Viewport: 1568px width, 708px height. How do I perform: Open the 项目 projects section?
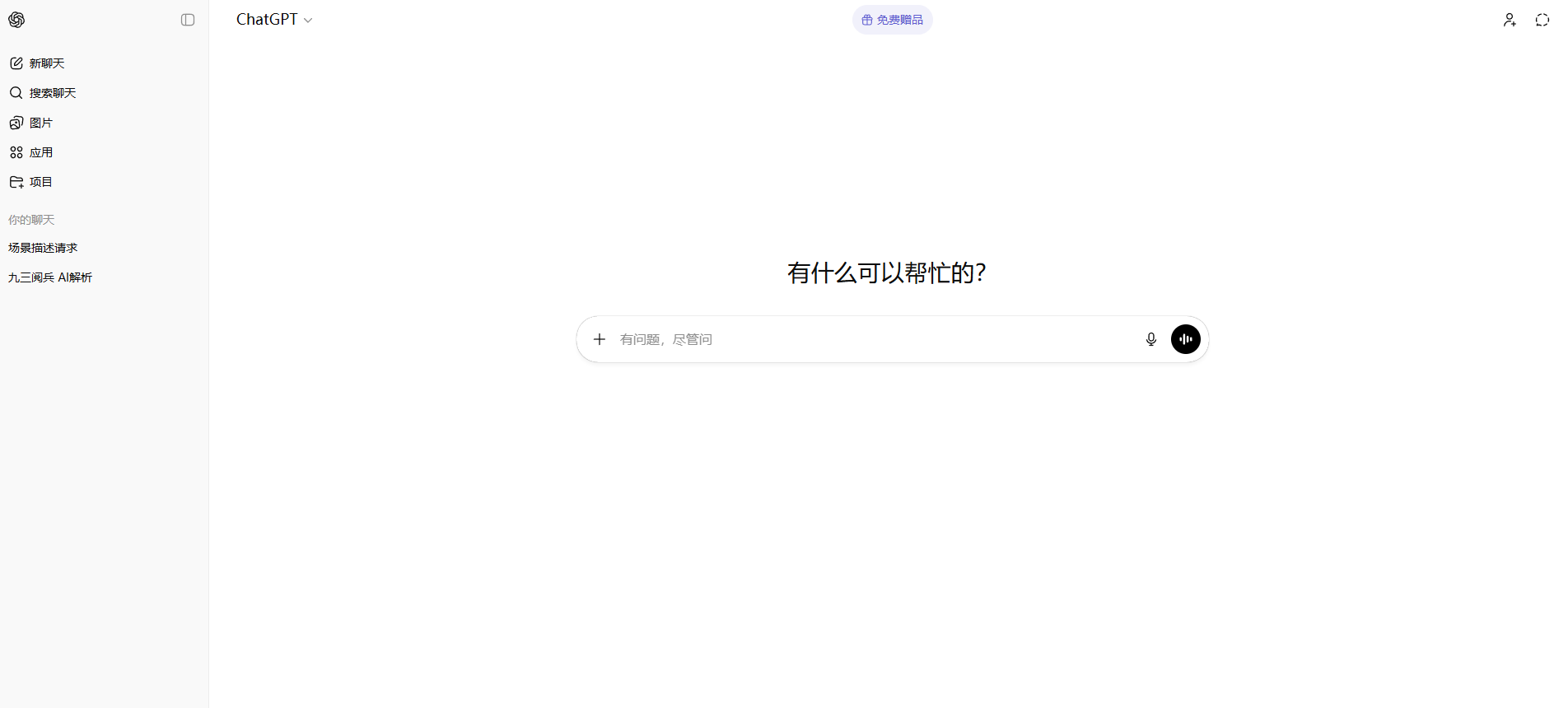(x=40, y=182)
